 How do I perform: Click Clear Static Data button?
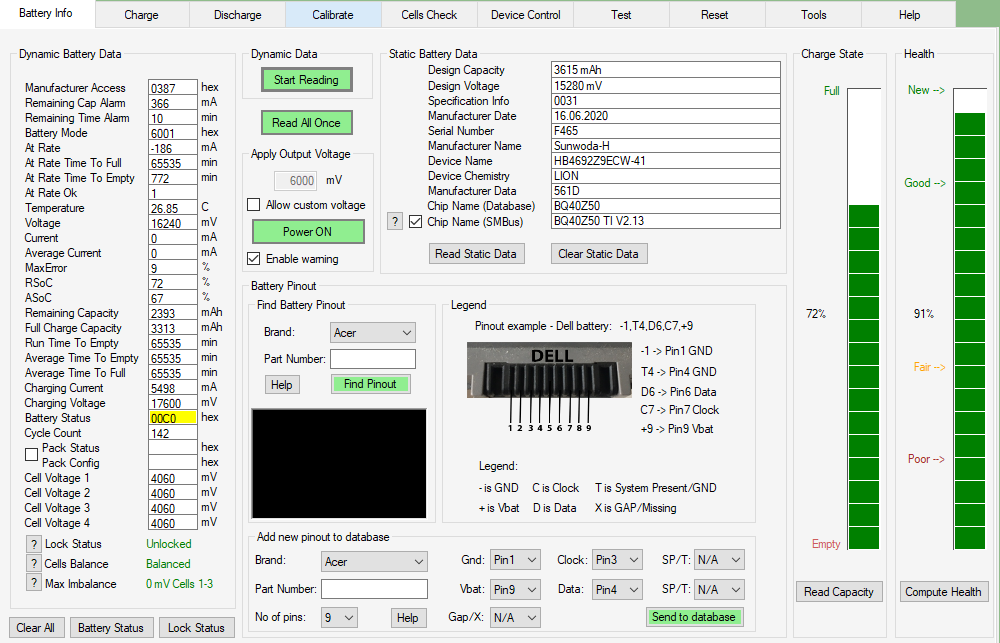[x=599, y=254]
